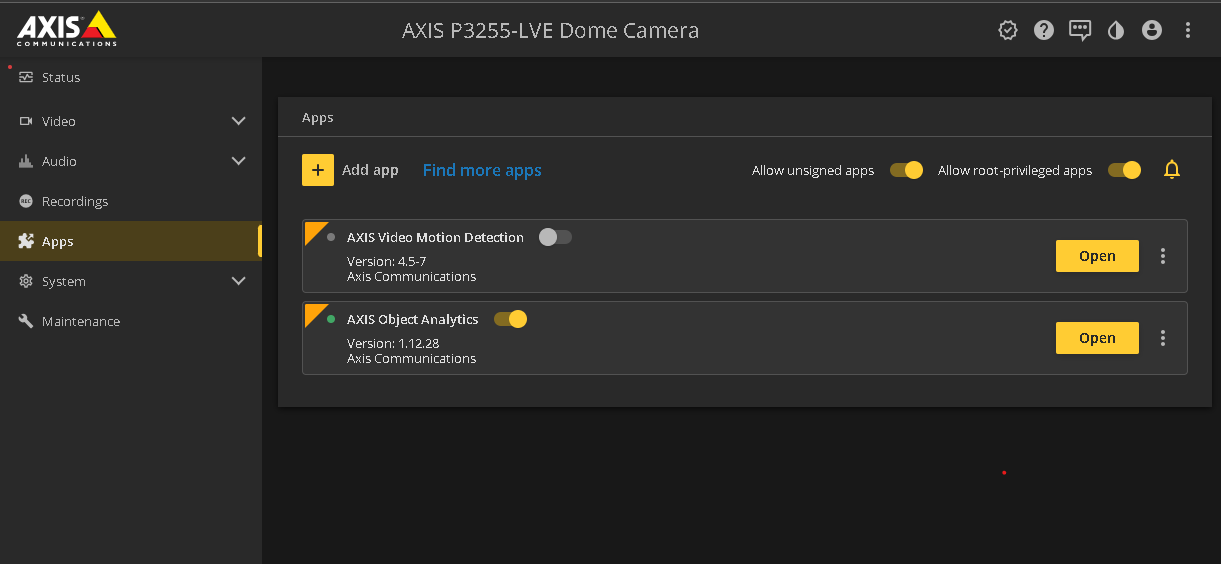The height and width of the screenshot is (564, 1221).
Task: Expand the Video menu chevron
Action: coord(239,121)
